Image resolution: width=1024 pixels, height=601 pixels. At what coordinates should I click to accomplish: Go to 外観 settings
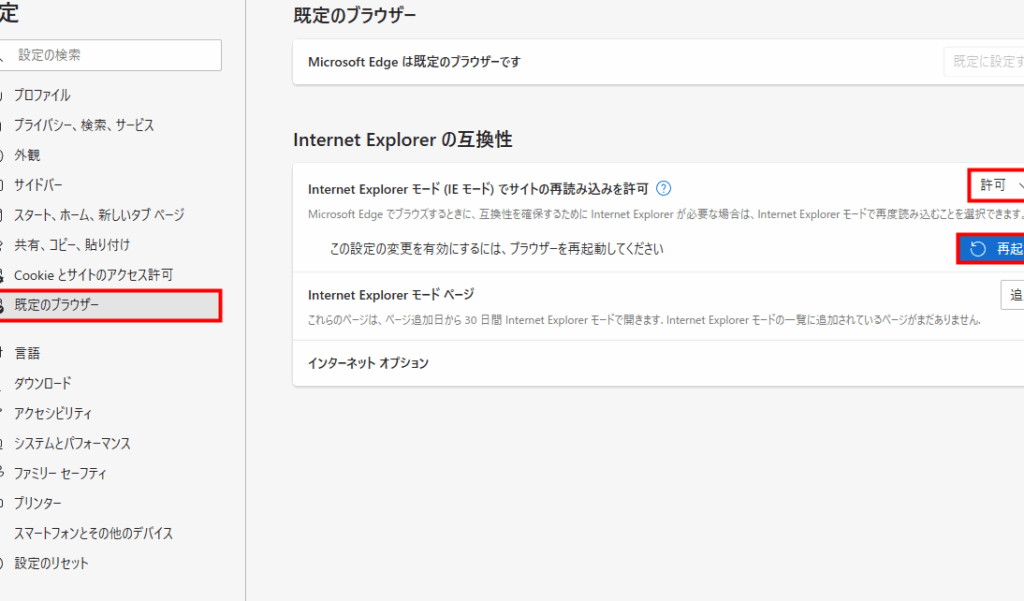(x=27, y=156)
